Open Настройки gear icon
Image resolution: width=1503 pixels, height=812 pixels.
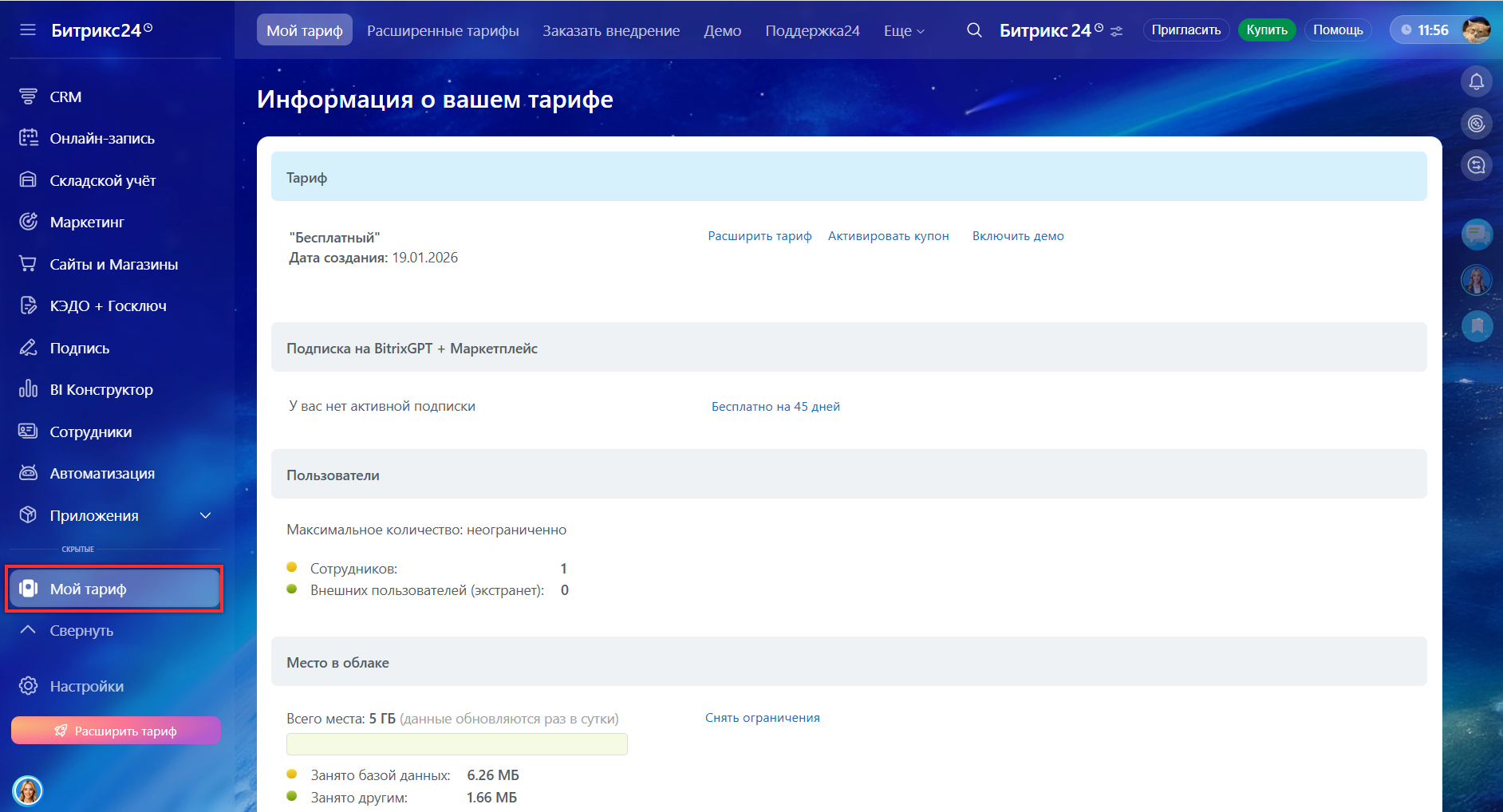pos(28,686)
